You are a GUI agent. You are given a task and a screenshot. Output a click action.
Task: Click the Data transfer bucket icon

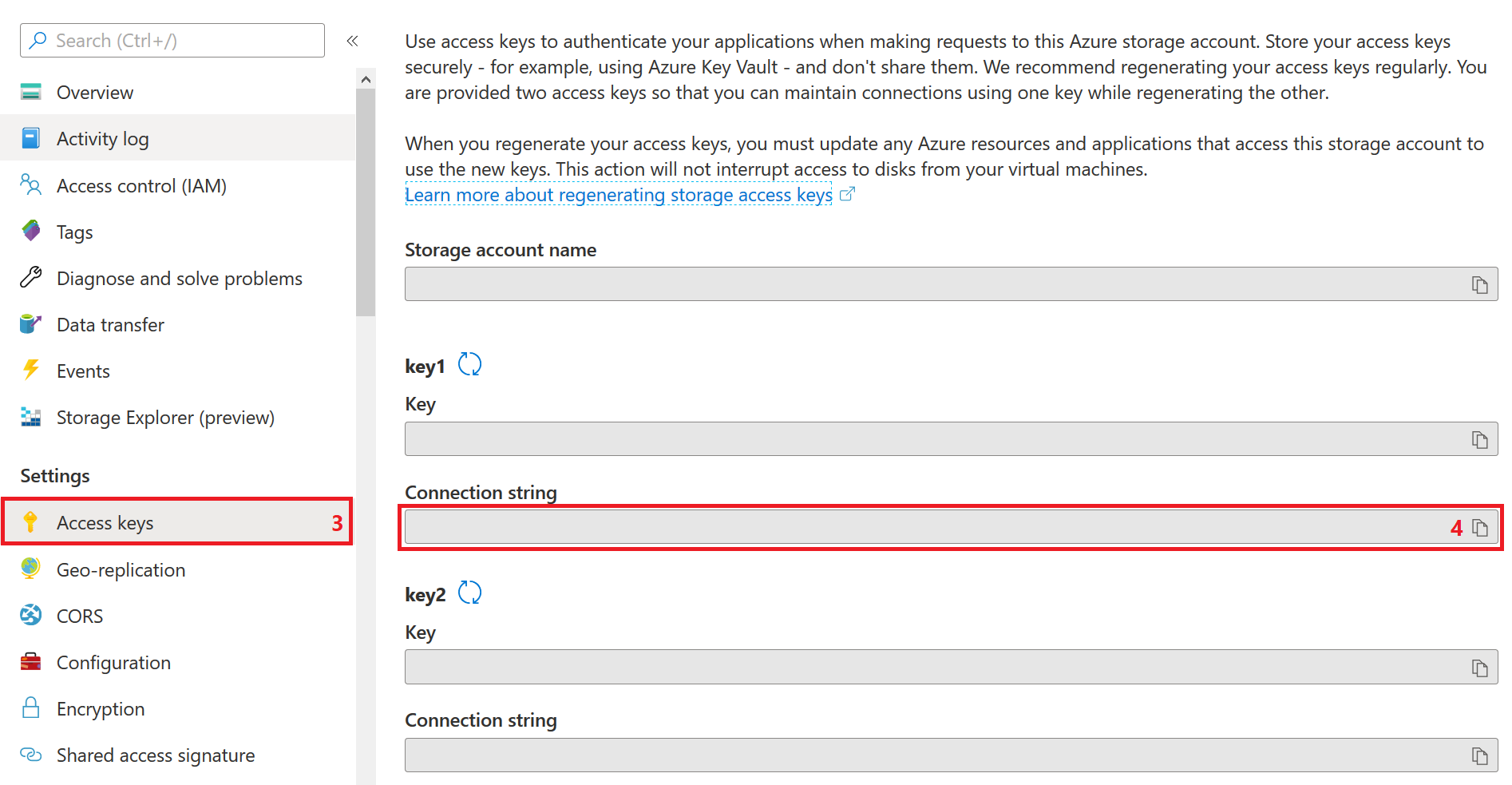(x=31, y=324)
